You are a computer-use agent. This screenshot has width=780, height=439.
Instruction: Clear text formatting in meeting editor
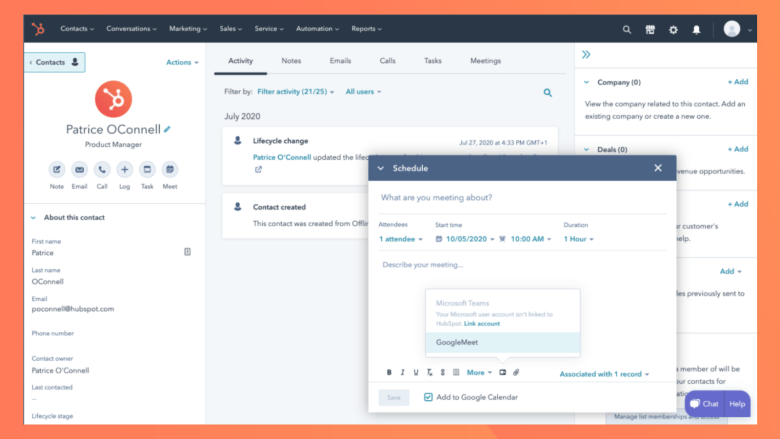(x=429, y=372)
